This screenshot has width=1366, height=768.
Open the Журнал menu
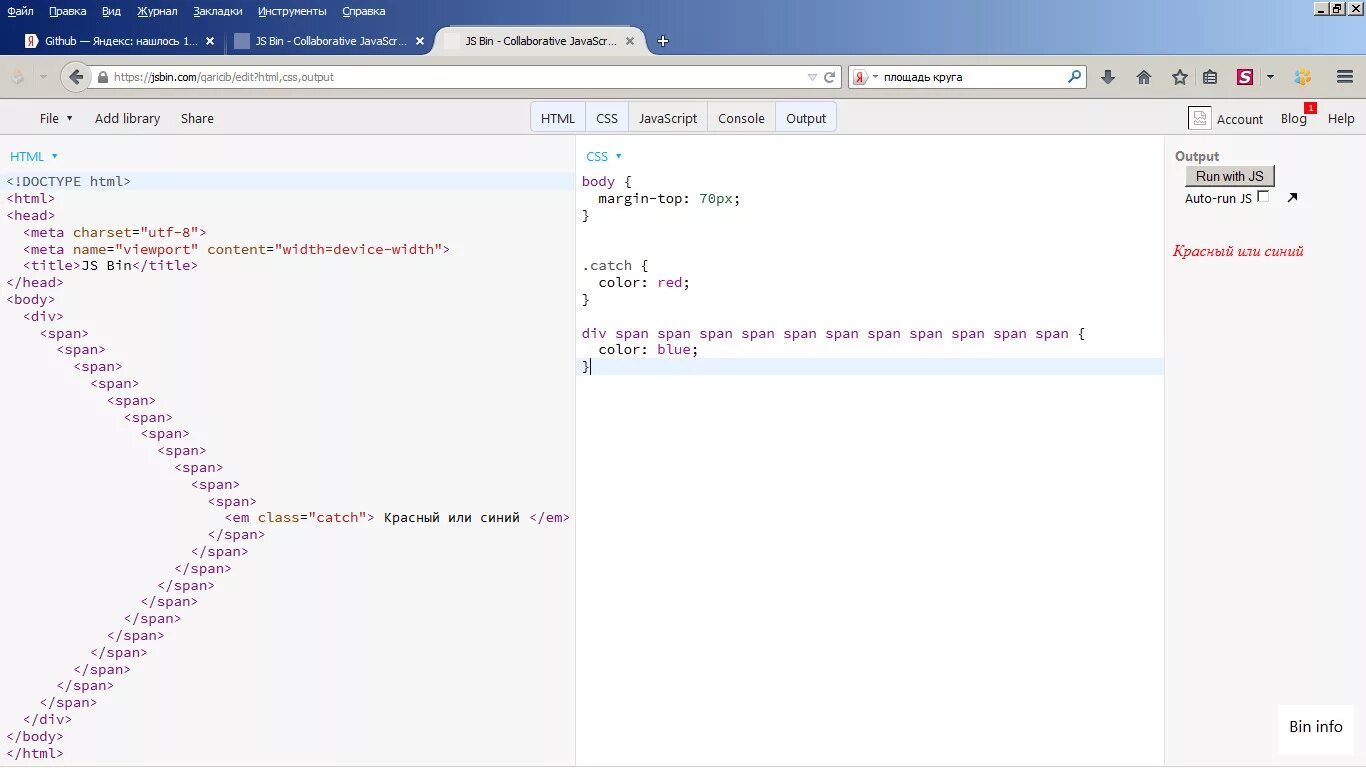click(x=157, y=11)
